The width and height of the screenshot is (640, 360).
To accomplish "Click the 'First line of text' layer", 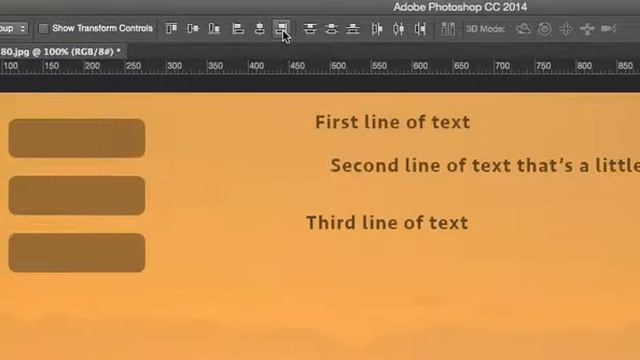I will (x=393, y=122).
